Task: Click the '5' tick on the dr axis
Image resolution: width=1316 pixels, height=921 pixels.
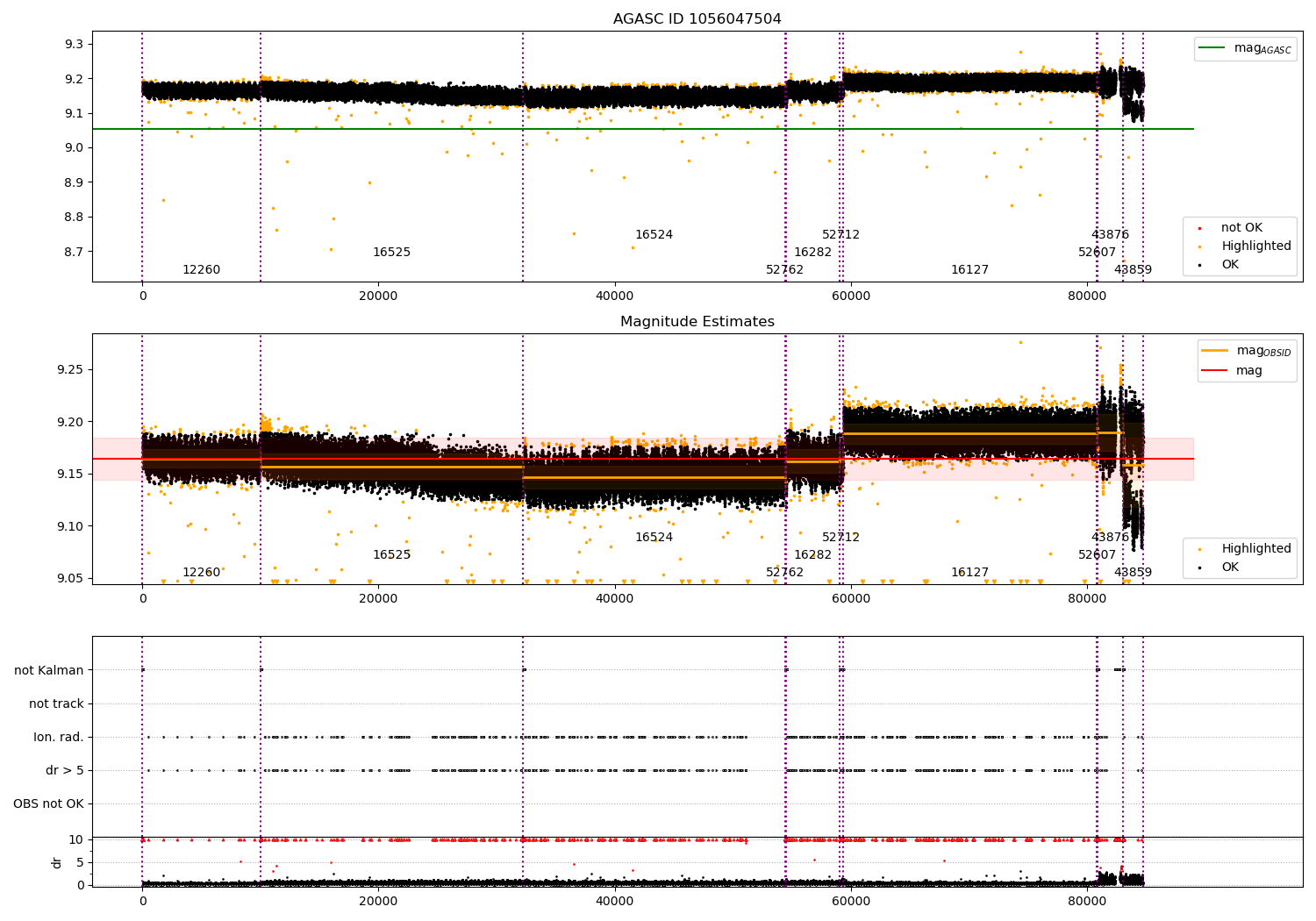Action: coord(80,862)
